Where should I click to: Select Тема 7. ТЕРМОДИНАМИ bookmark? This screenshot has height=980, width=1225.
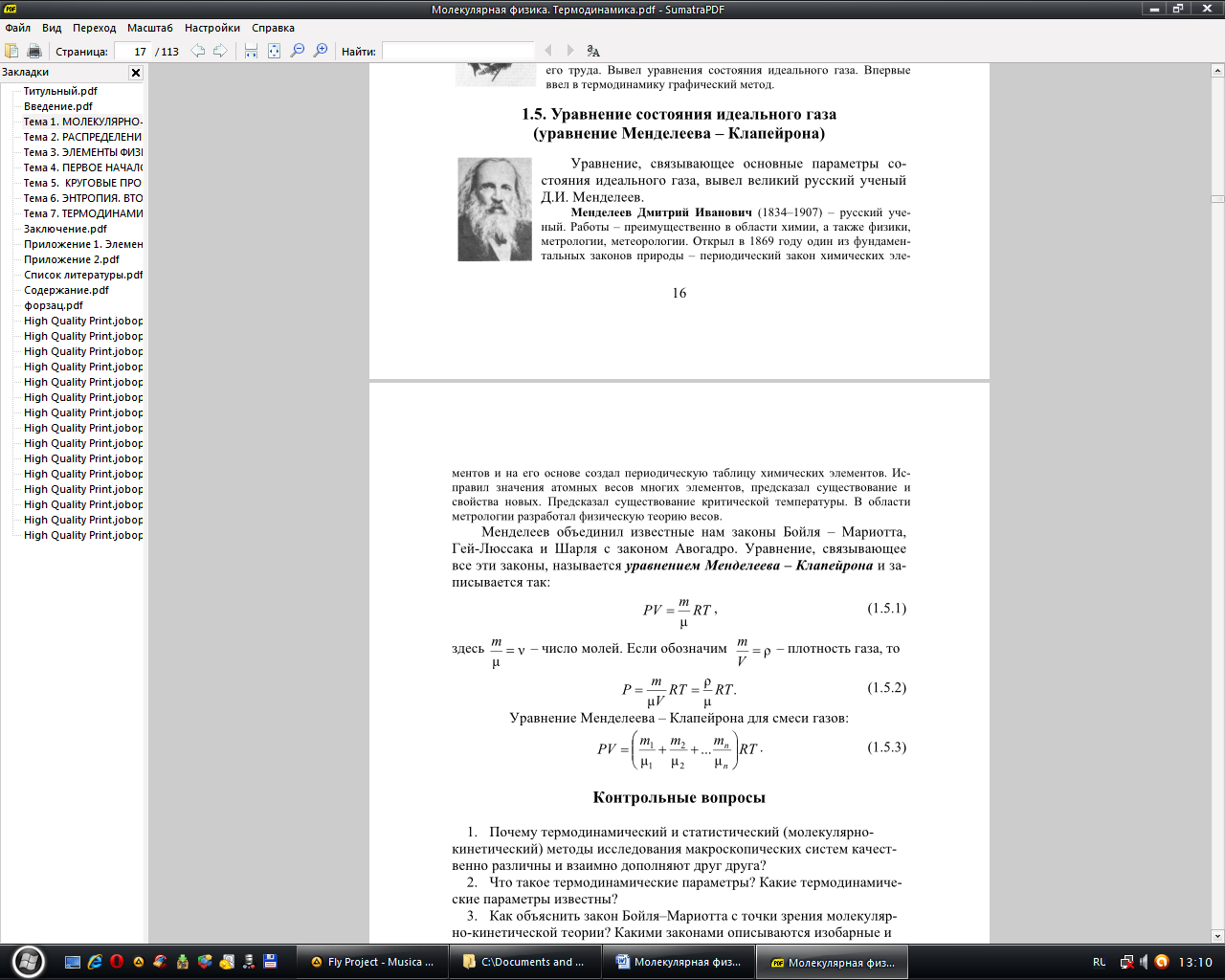pos(83,213)
